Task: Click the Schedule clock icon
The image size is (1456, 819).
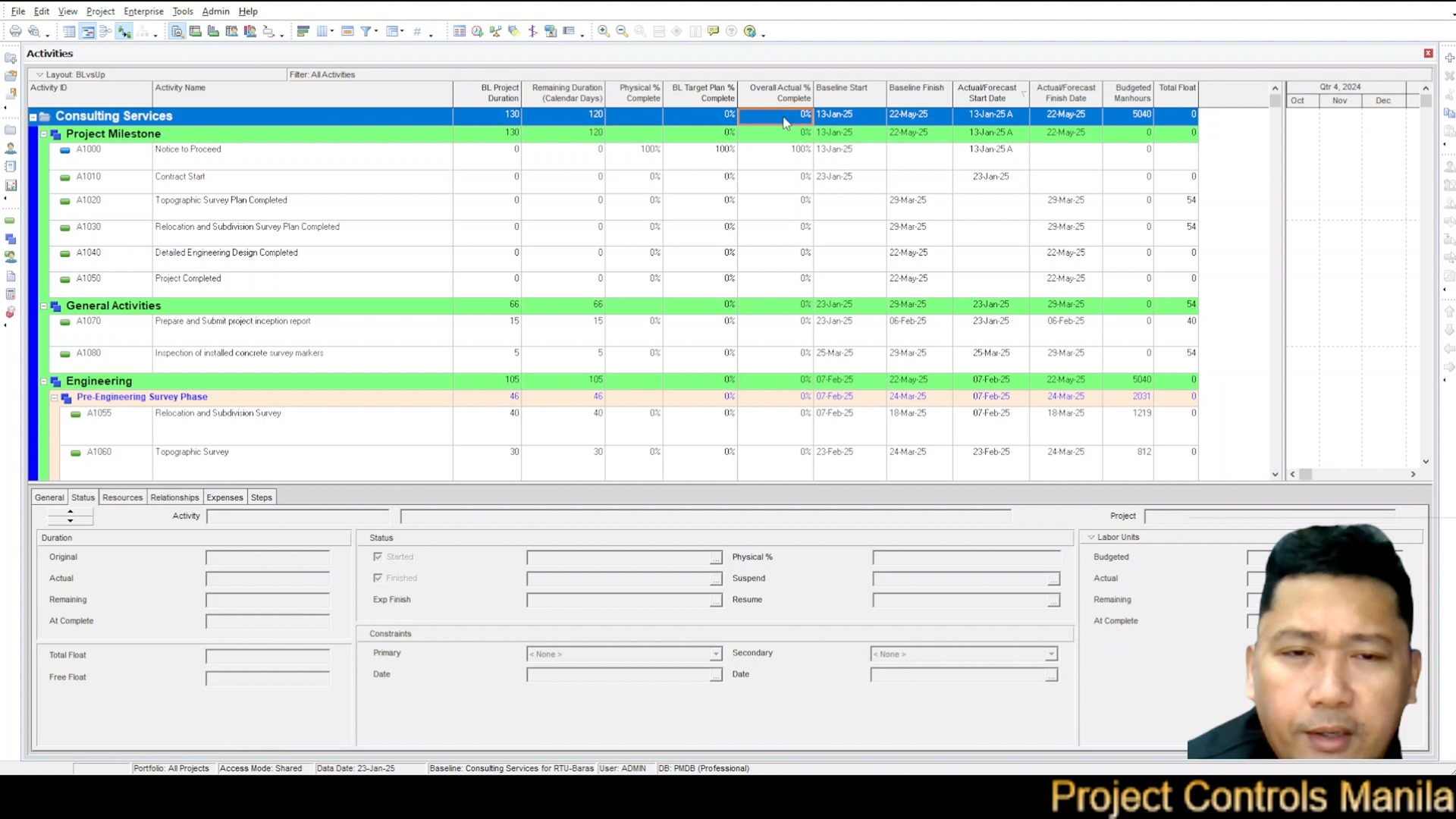Action: 477,31
